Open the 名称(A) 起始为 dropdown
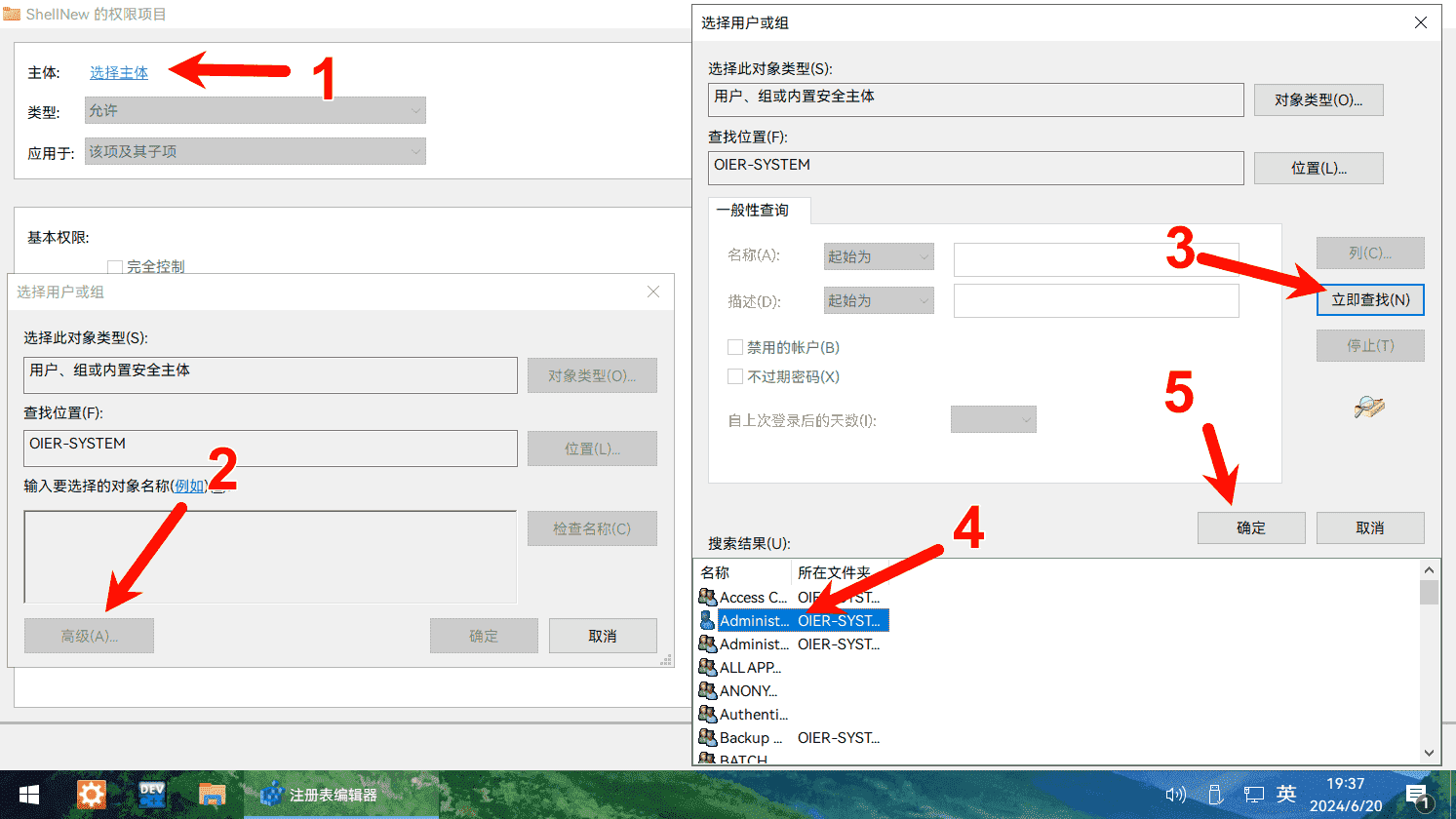 coord(879,256)
